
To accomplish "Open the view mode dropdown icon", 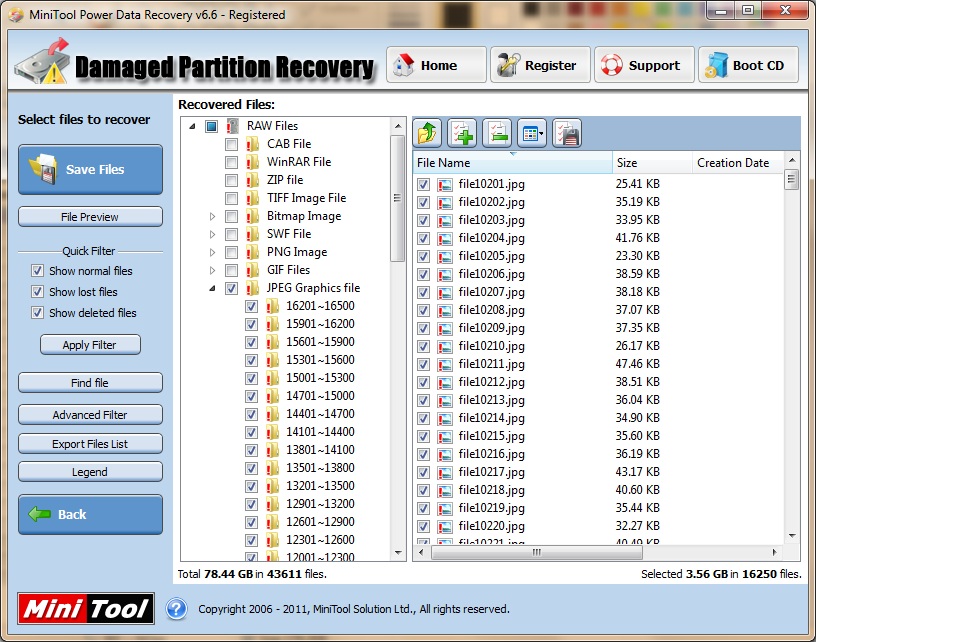I will click(532, 133).
